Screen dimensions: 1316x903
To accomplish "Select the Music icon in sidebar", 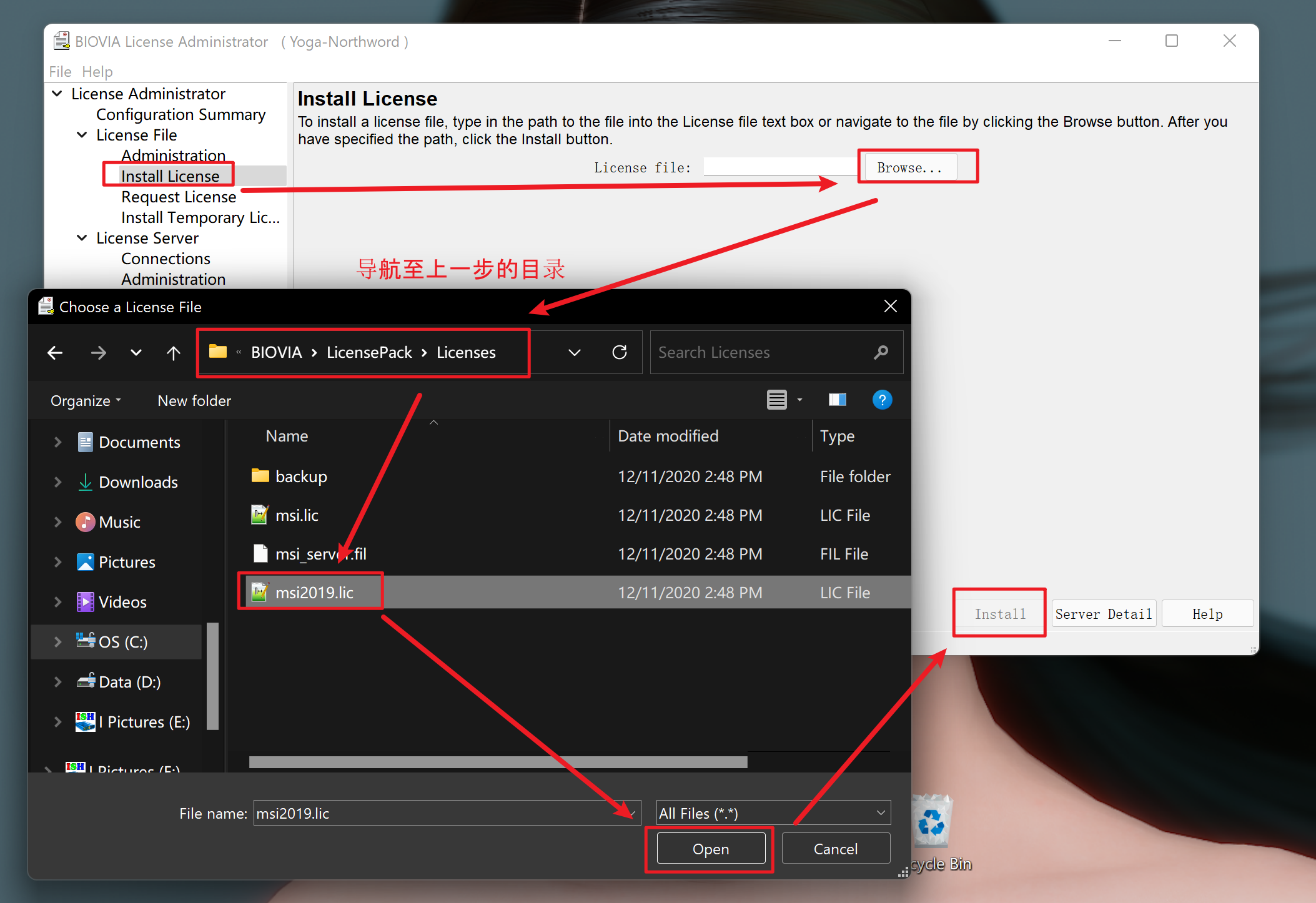I will point(85,522).
